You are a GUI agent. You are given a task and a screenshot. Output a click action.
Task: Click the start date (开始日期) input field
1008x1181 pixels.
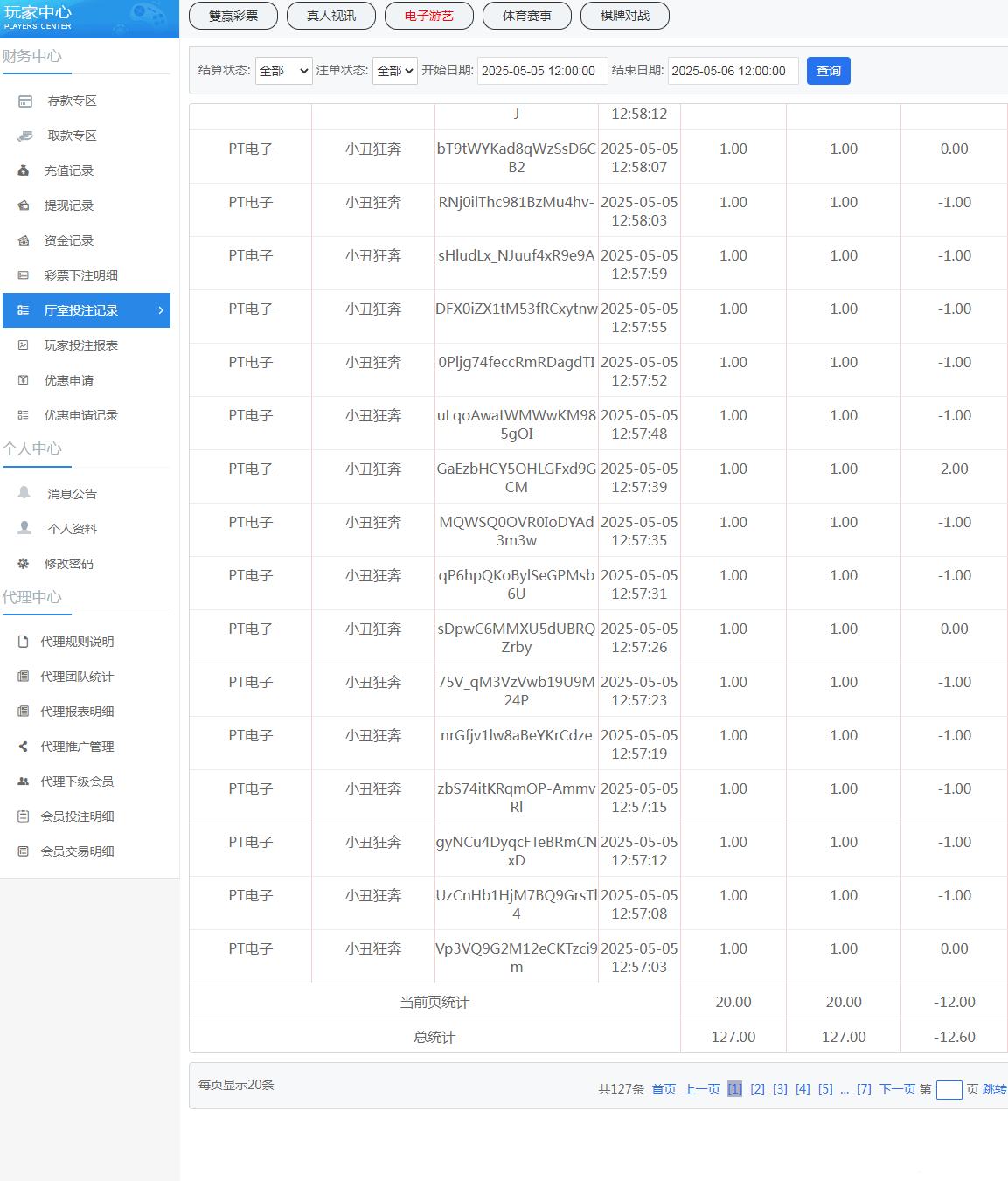[542, 71]
